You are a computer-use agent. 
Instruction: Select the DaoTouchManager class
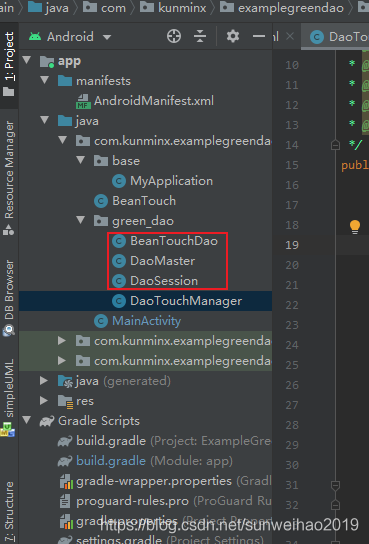click(186, 301)
